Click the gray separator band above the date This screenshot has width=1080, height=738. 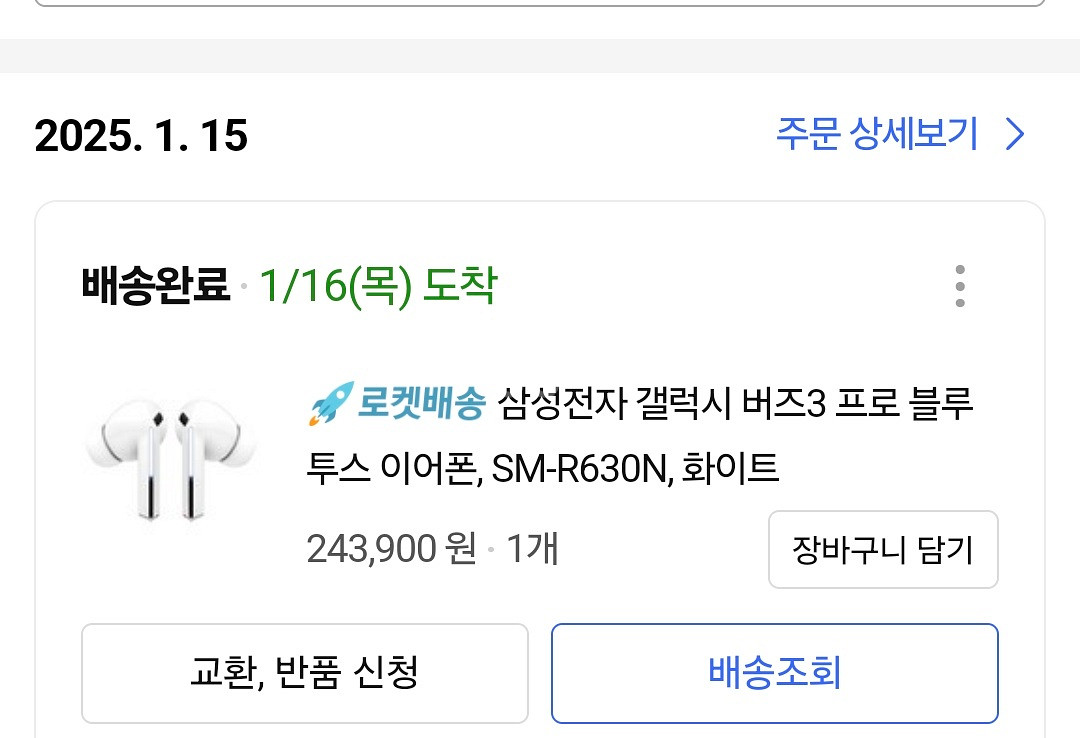(540, 56)
